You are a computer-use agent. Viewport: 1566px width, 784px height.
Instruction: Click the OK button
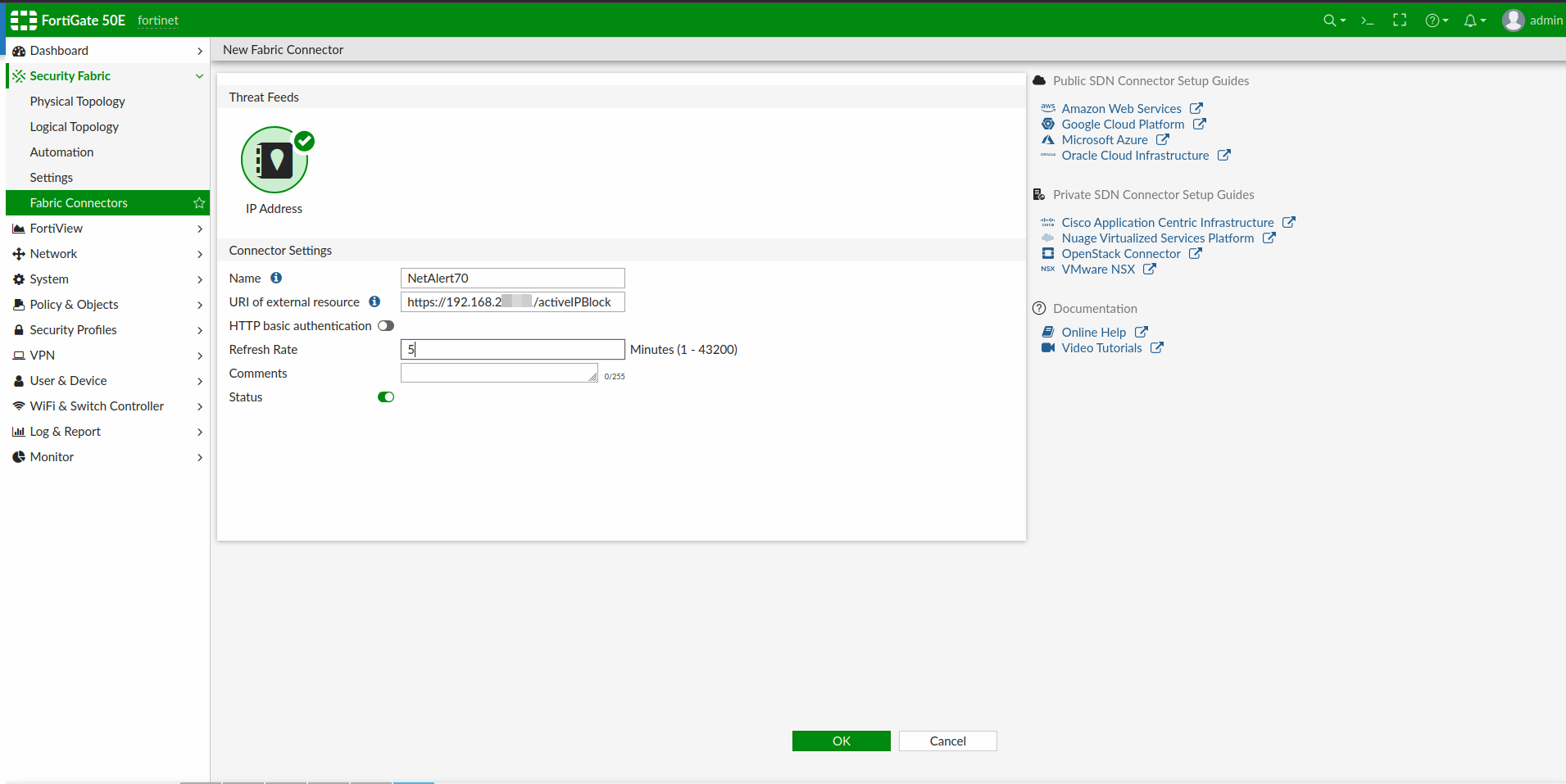click(x=842, y=741)
